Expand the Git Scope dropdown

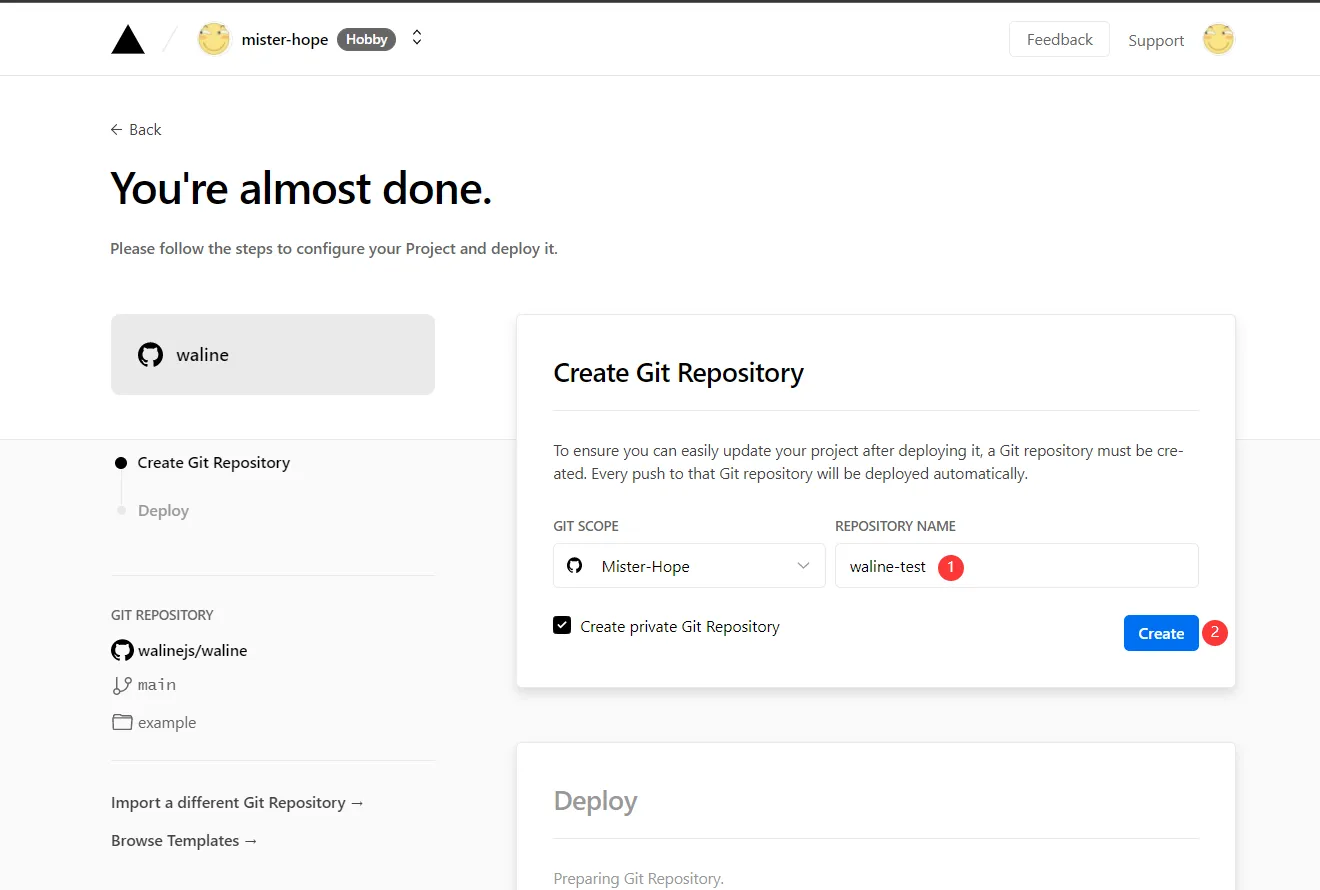pos(803,566)
